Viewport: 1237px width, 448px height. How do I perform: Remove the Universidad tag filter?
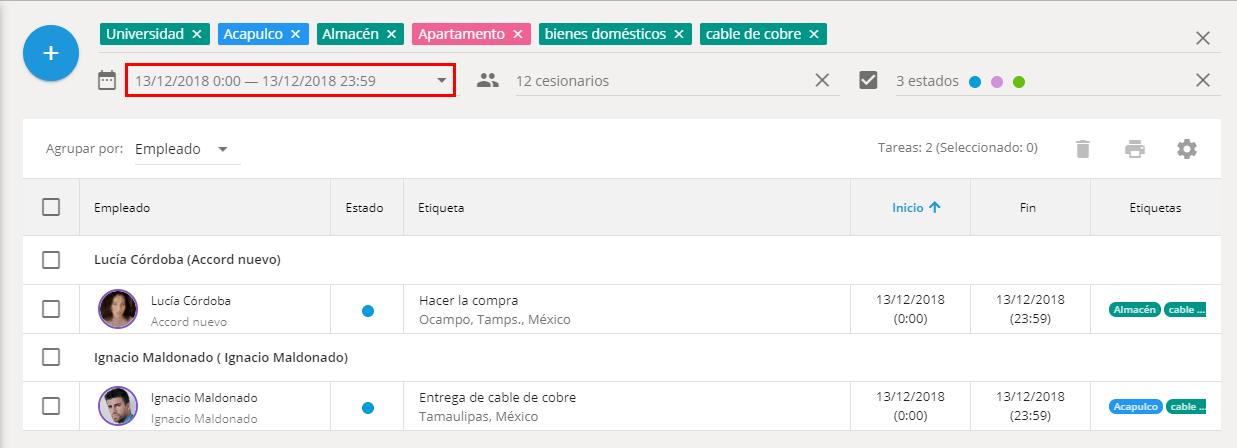[x=197, y=34]
